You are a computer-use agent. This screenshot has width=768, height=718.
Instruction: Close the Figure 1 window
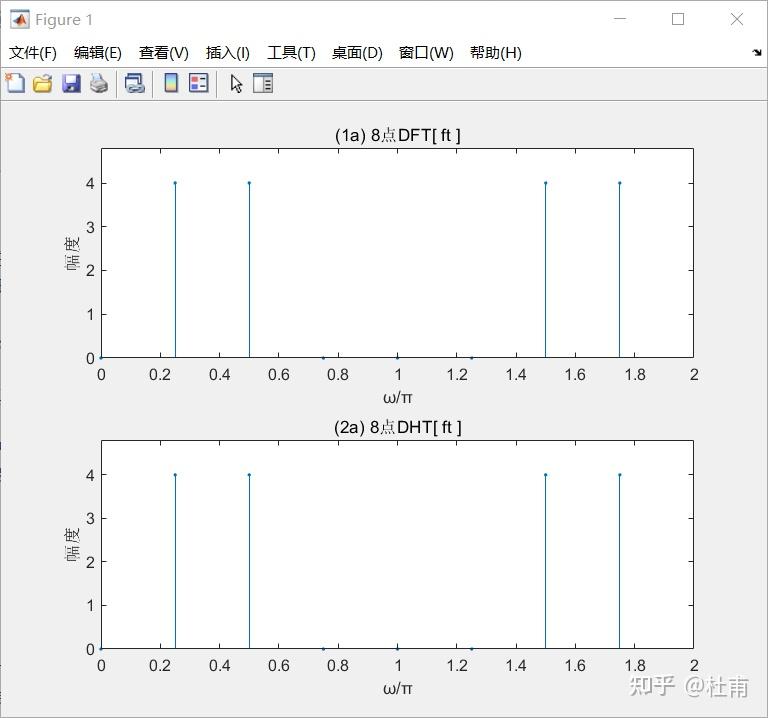[x=737, y=19]
